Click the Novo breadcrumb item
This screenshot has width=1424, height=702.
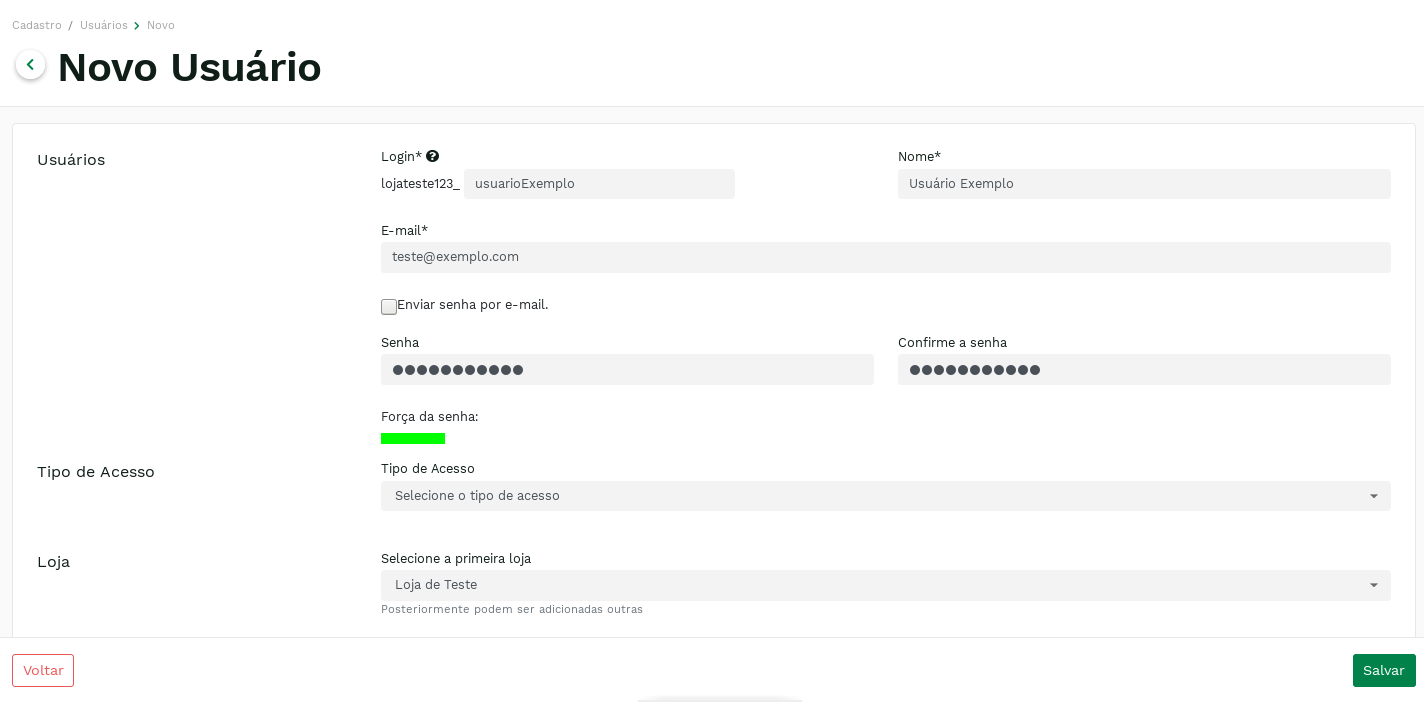(161, 25)
